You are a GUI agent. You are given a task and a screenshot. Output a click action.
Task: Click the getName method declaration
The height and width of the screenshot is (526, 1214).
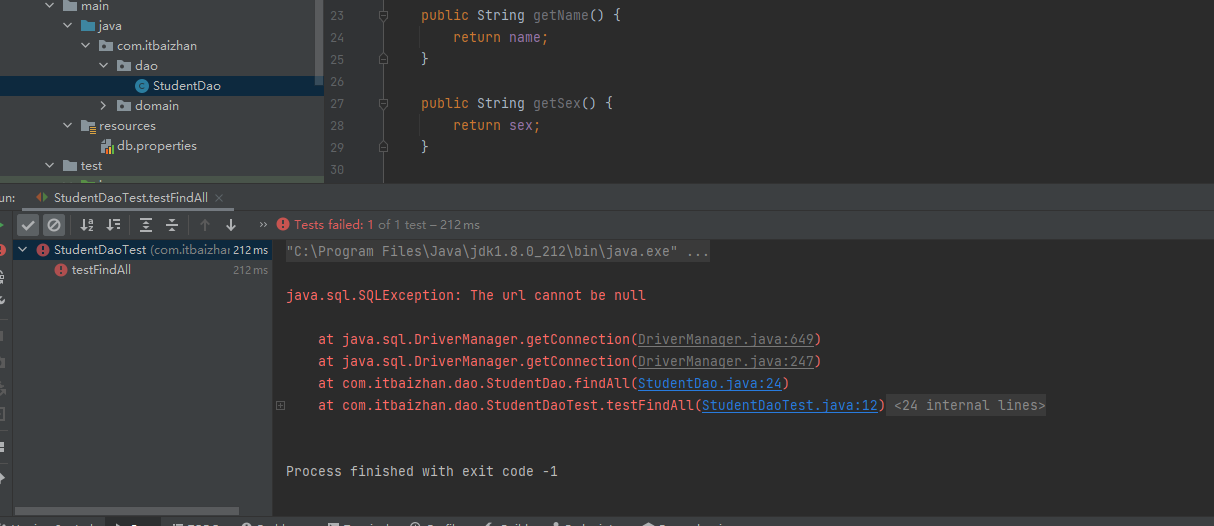(x=521, y=16)
